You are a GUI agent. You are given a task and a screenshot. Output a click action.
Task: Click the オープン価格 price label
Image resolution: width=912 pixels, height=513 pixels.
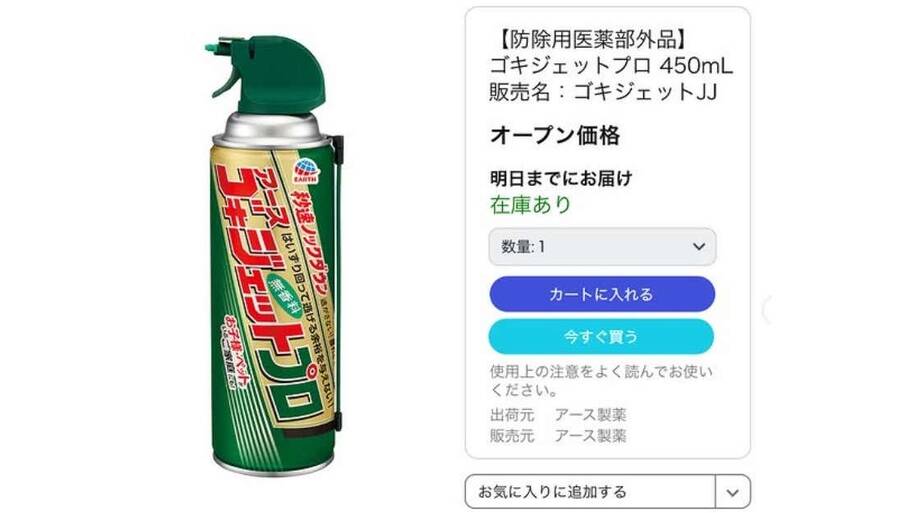tap(555, 136)
